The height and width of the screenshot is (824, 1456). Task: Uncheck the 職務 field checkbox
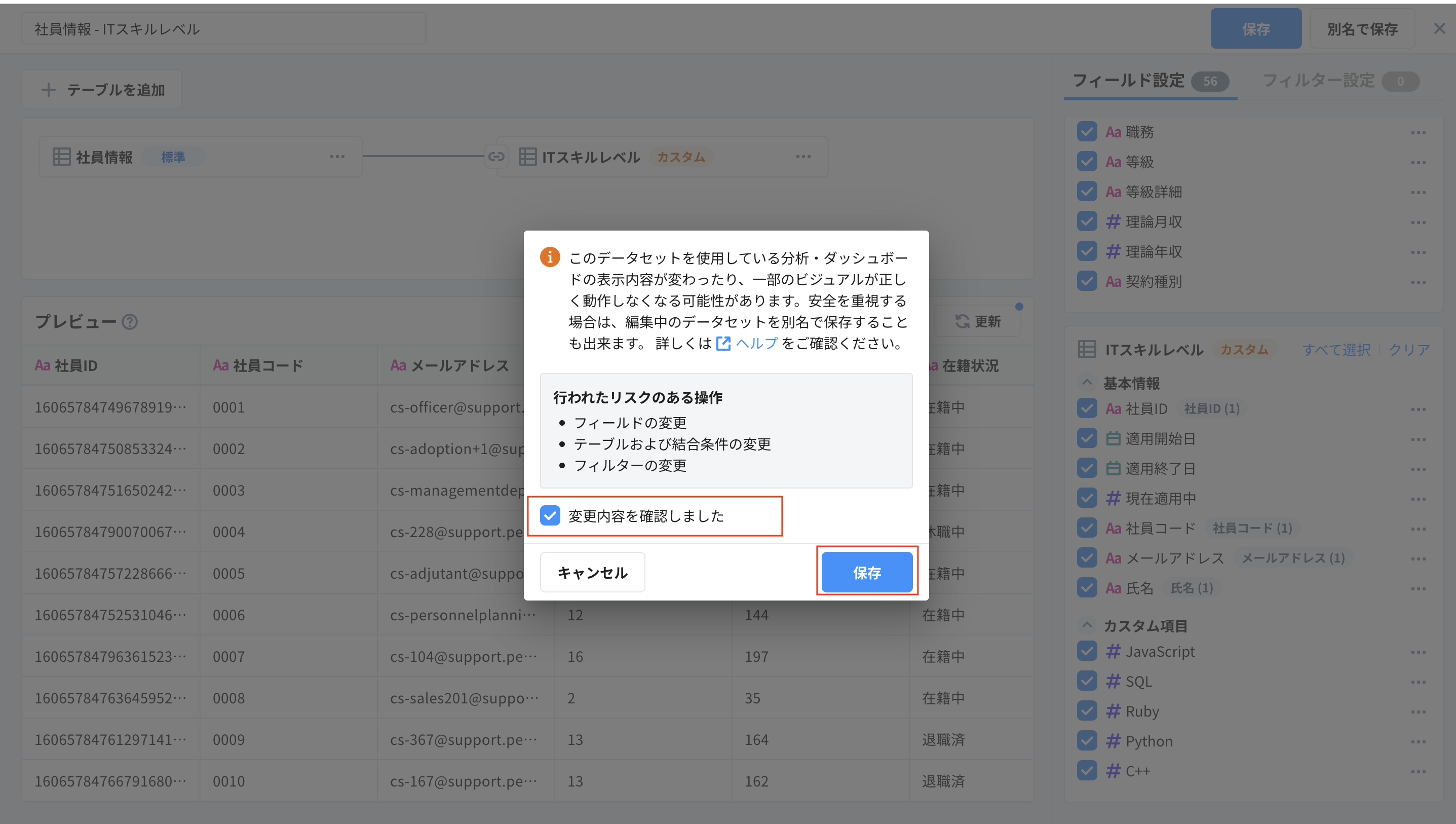1087,131
